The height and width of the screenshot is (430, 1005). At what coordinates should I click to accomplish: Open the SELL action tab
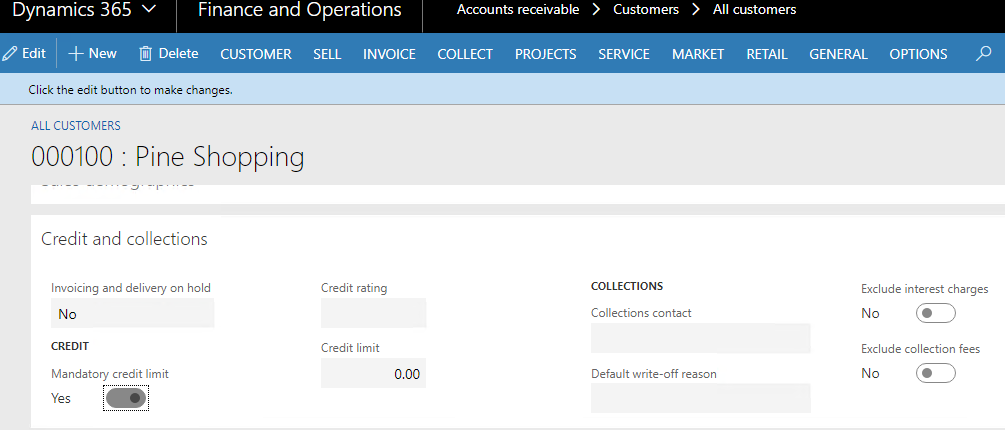pos(327,54)
